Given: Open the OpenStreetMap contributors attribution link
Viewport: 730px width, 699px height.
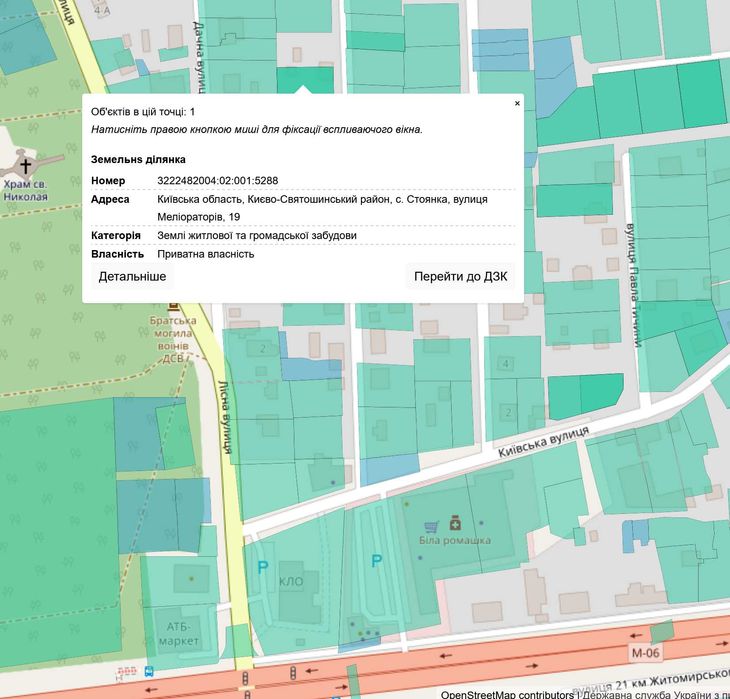Looking at the screenshot, I should click(x=507, y=694).
